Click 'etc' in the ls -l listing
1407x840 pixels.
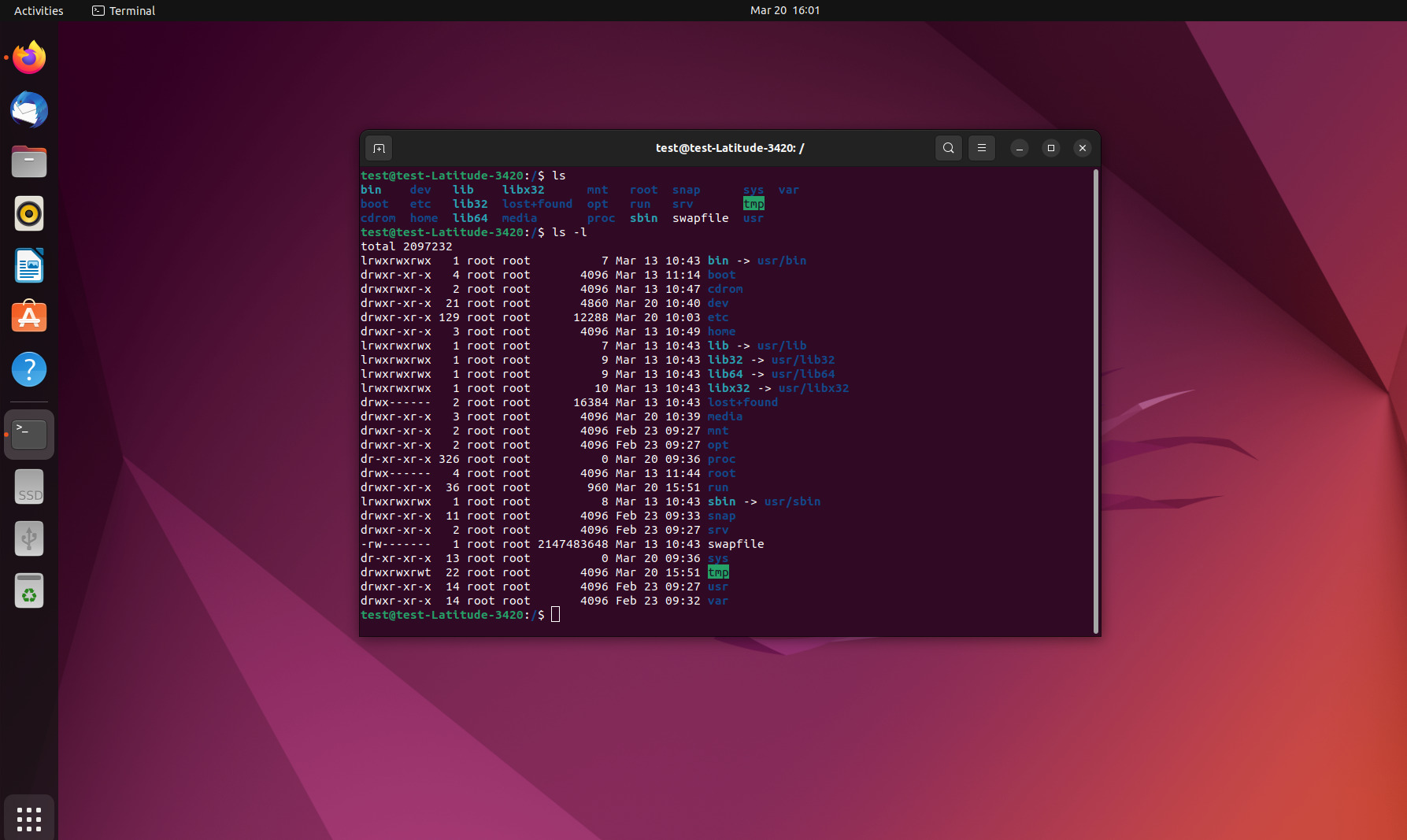(x=718, y=317)
